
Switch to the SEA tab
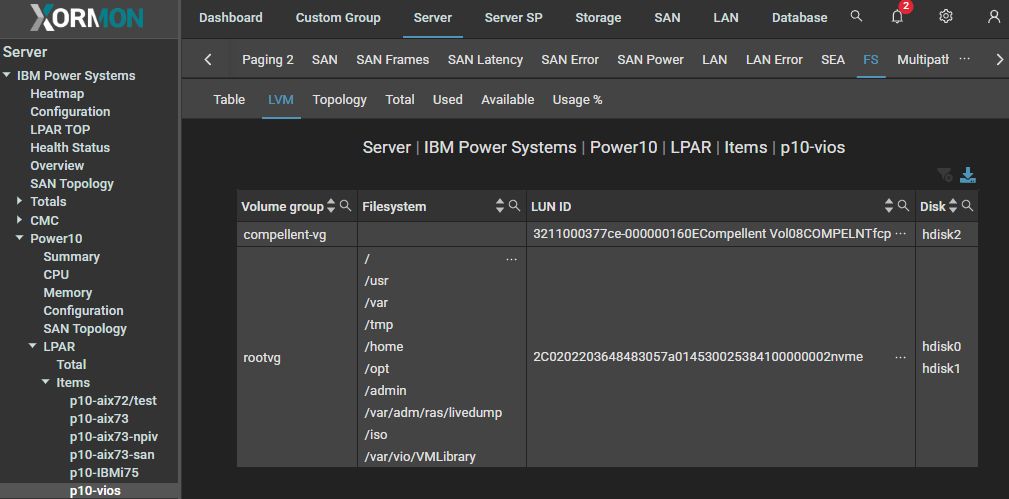click(x=833, y=60)
